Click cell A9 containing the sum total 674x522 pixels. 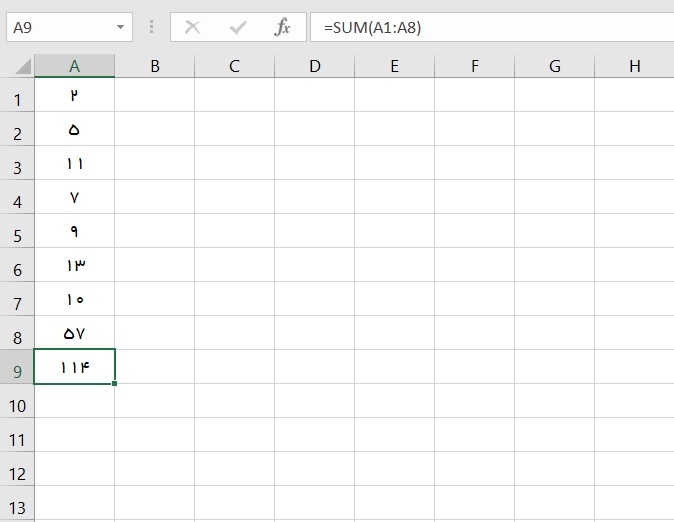click(x=74, y=367)
